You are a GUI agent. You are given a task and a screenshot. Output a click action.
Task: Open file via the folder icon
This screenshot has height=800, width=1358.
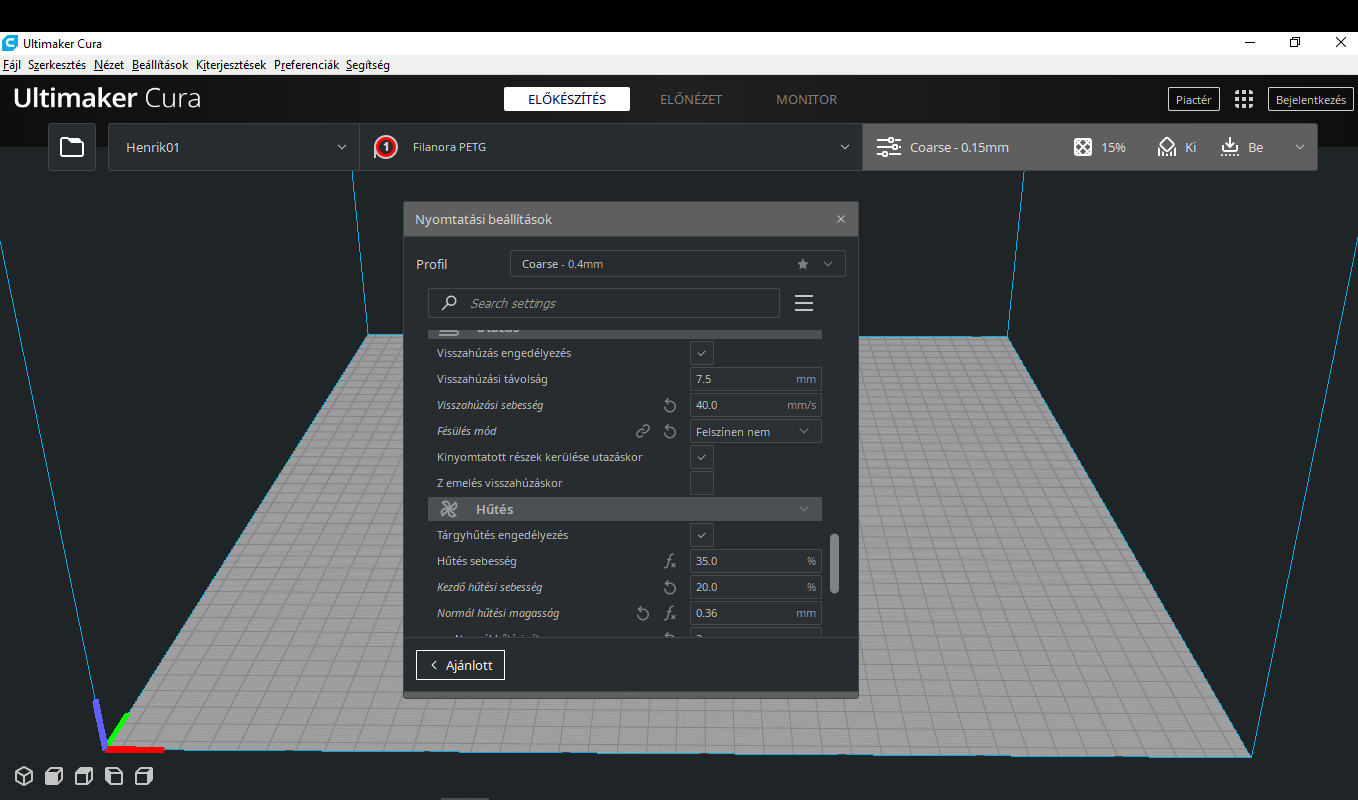click(72, 147)
